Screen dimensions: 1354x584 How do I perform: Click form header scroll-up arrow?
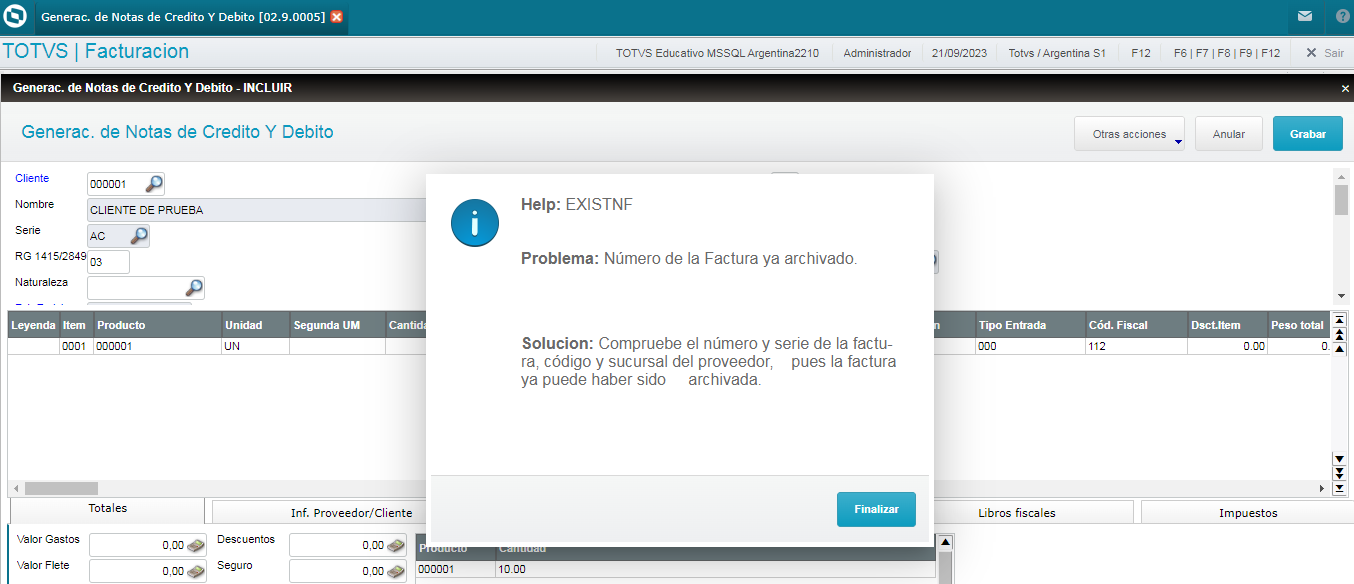tap(1341, 176)
